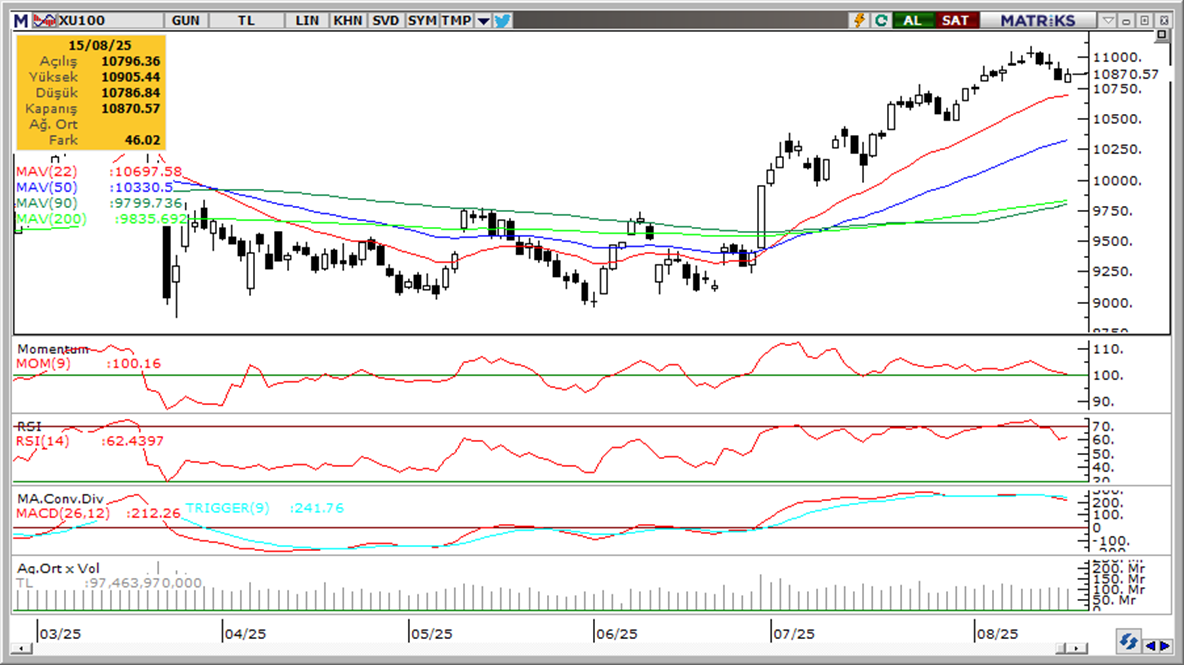Open the TMP template button
Screen dimensions: 1184x665
pos(457,20)
